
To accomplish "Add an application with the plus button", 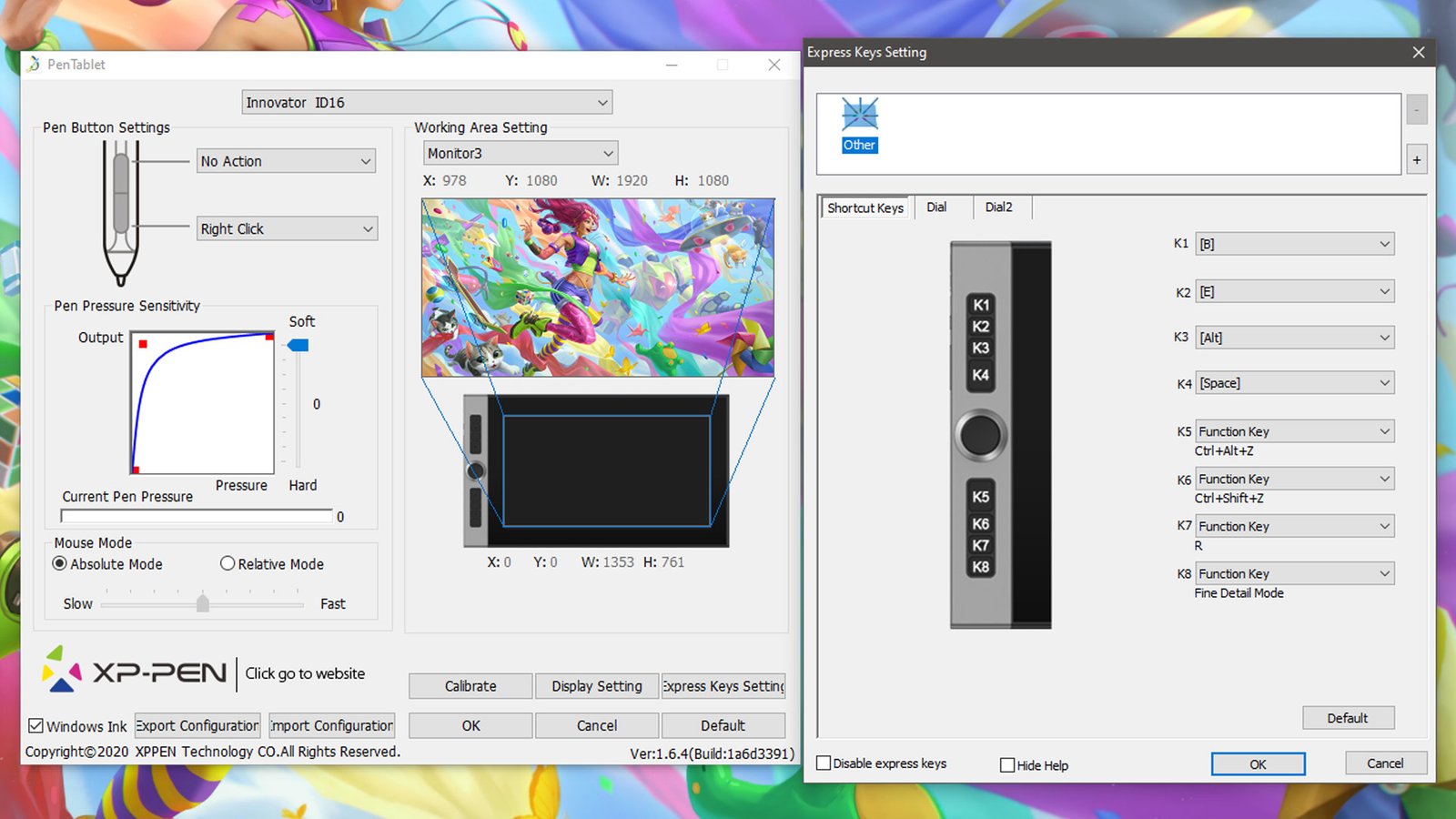I will [x=1417, y=160].
